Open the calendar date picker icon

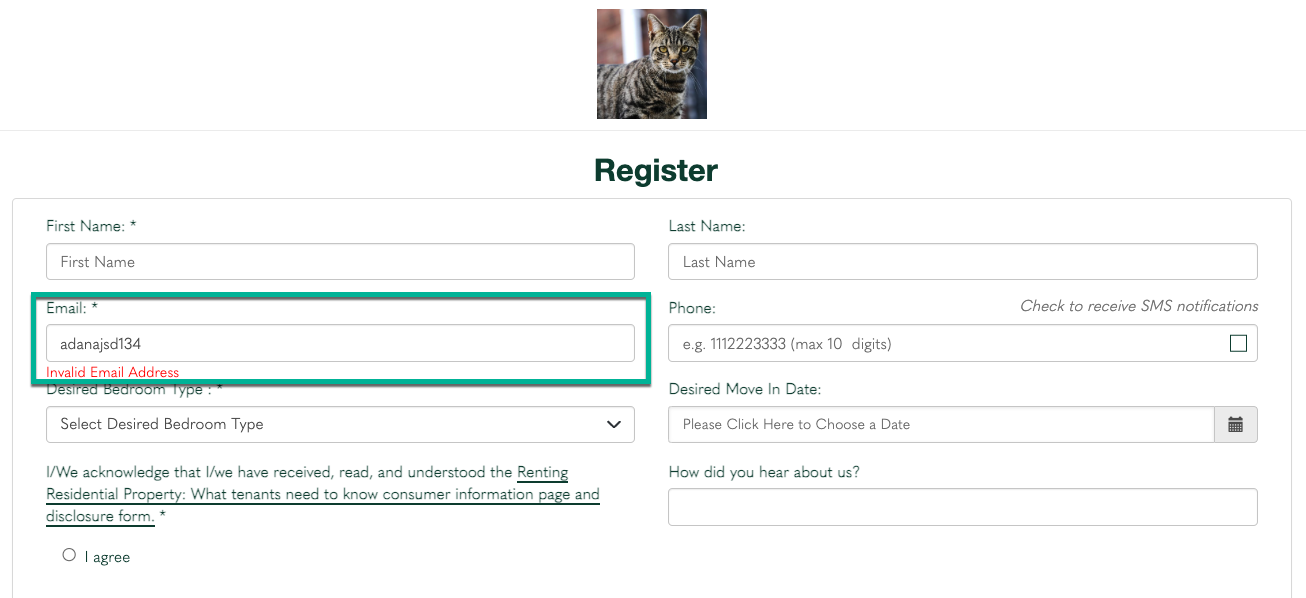coord(1236,424)
